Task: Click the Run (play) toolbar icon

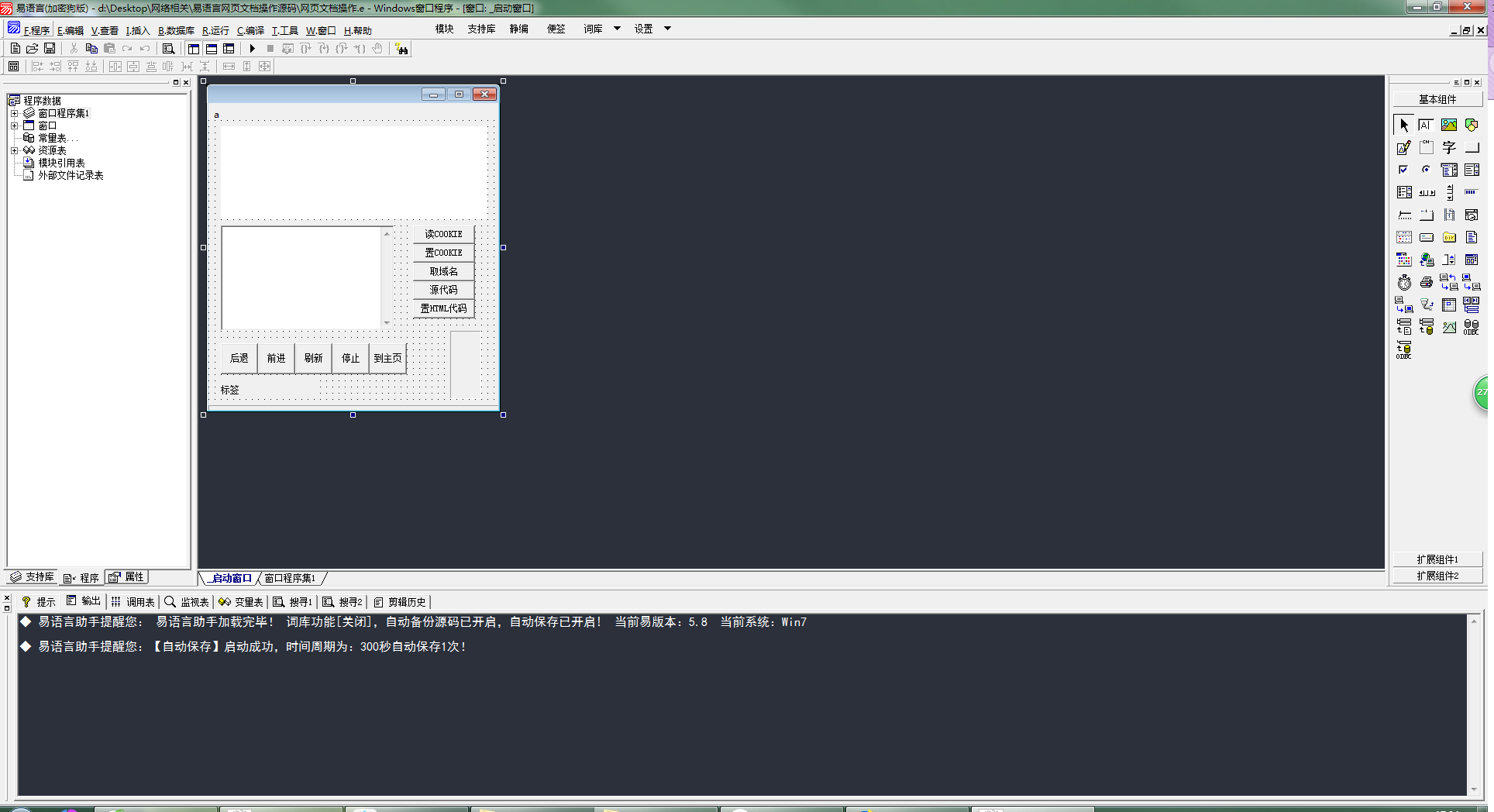Action: (252, 49)
